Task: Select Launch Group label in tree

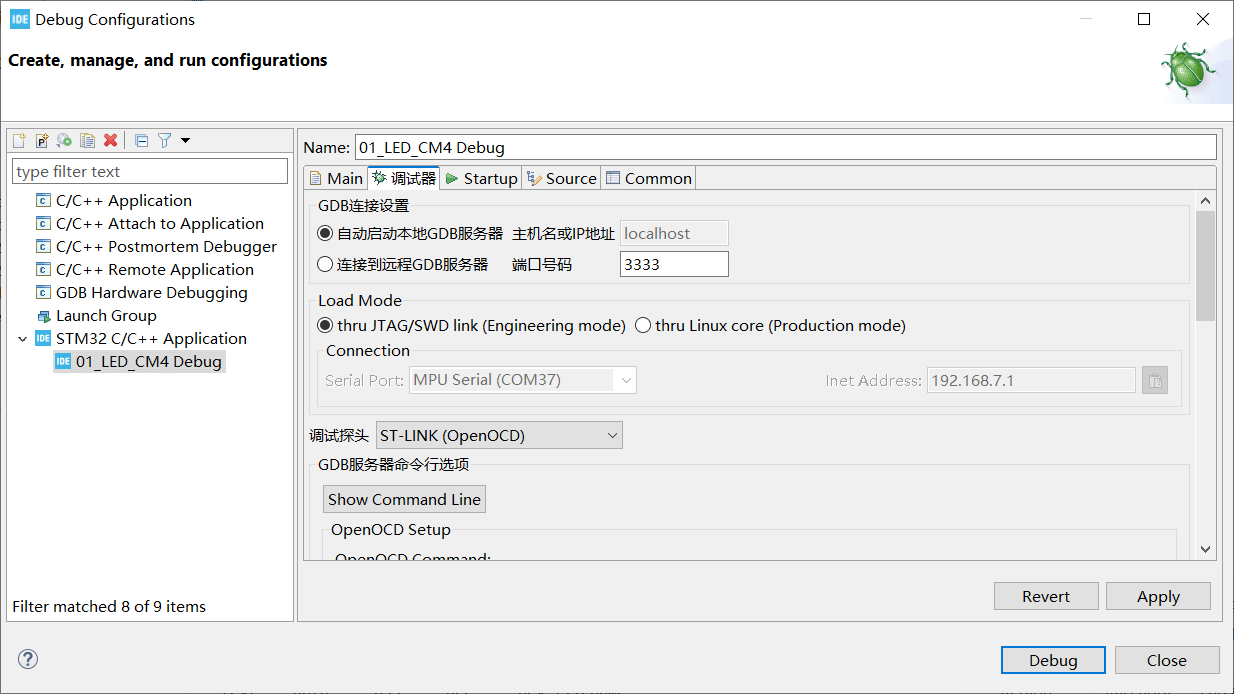Action: [106, 316]
